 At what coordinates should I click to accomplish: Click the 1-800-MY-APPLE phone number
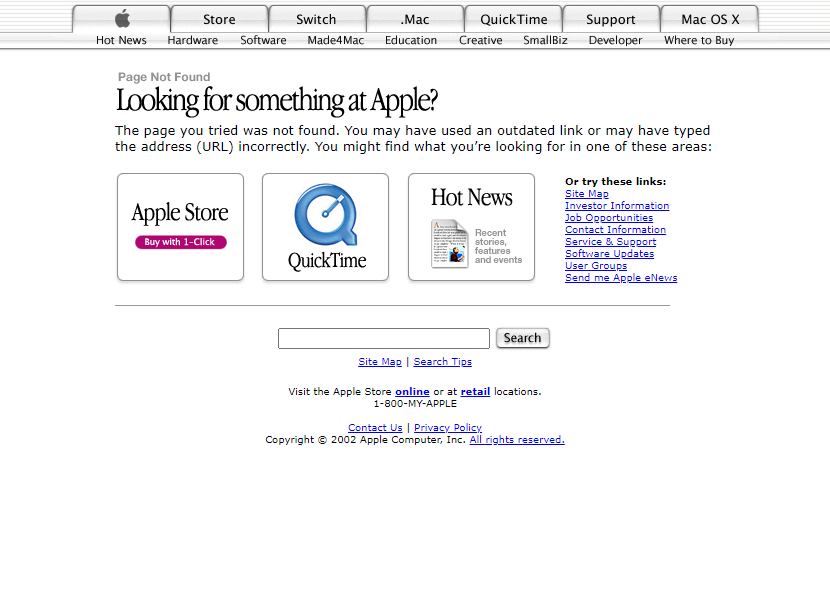pos(415,404)
